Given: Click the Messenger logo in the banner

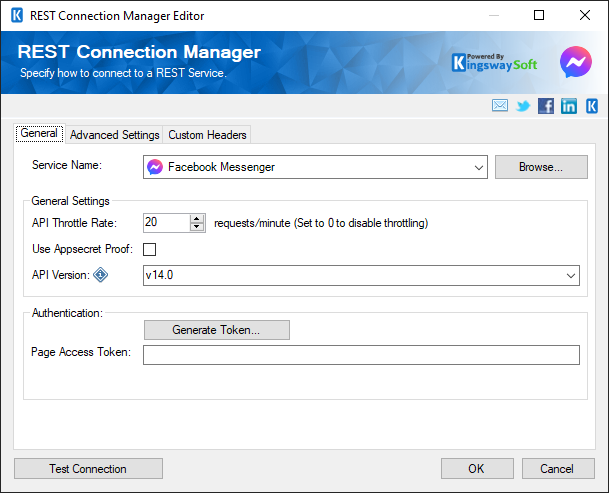Looking at the screenshot, I should pyautogui.click(x=576, y=62).
